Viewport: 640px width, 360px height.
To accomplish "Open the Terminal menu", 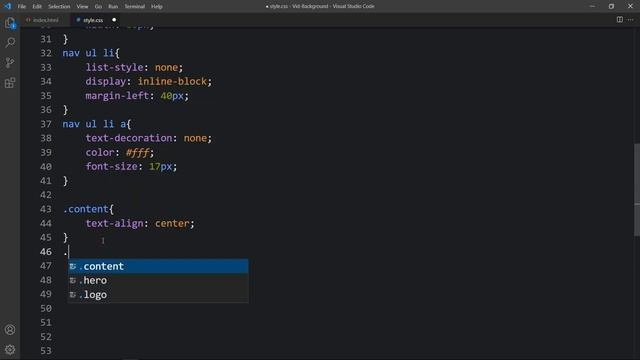I will point(135,7).
